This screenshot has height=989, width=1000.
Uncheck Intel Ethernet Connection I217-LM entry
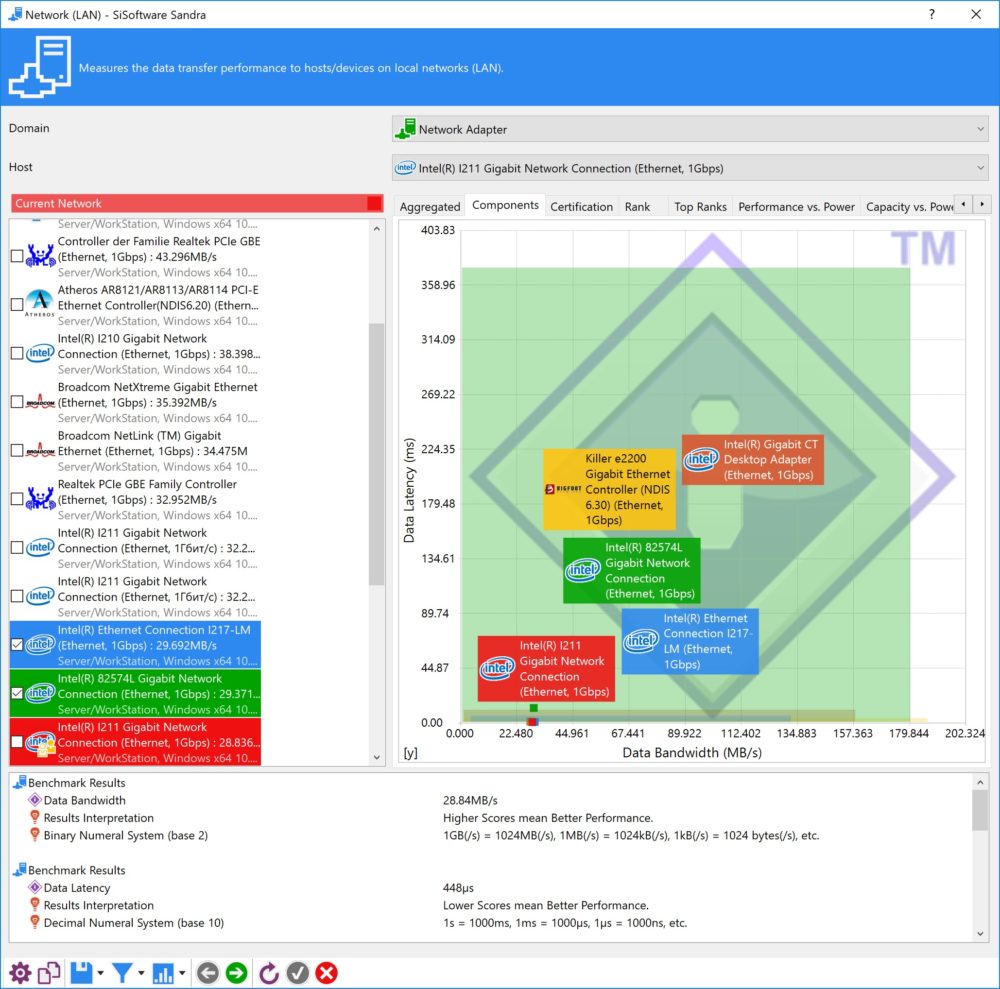[17, 645]
